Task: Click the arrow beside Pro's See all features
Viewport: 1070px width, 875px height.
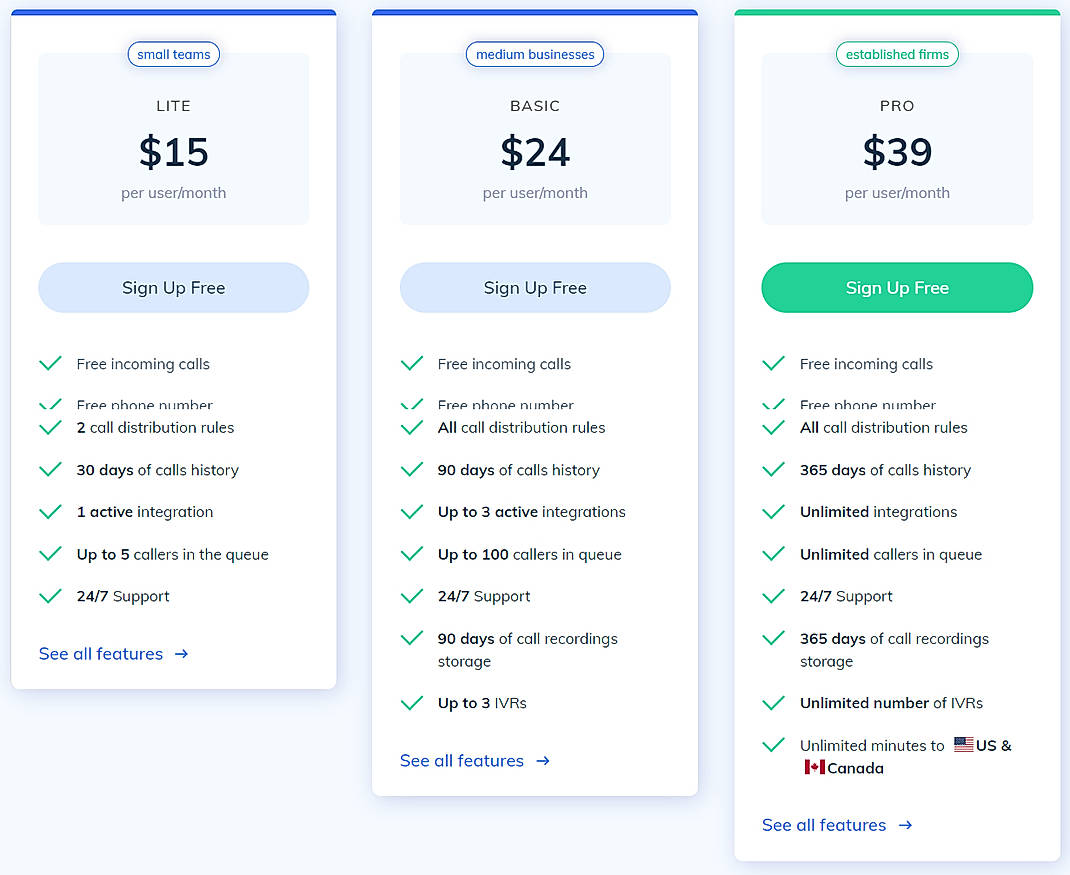Action: (905, 825)
